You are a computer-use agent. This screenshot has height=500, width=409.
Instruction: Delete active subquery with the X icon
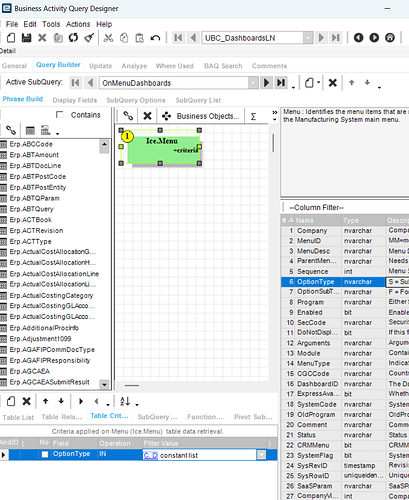pos(332,83)
